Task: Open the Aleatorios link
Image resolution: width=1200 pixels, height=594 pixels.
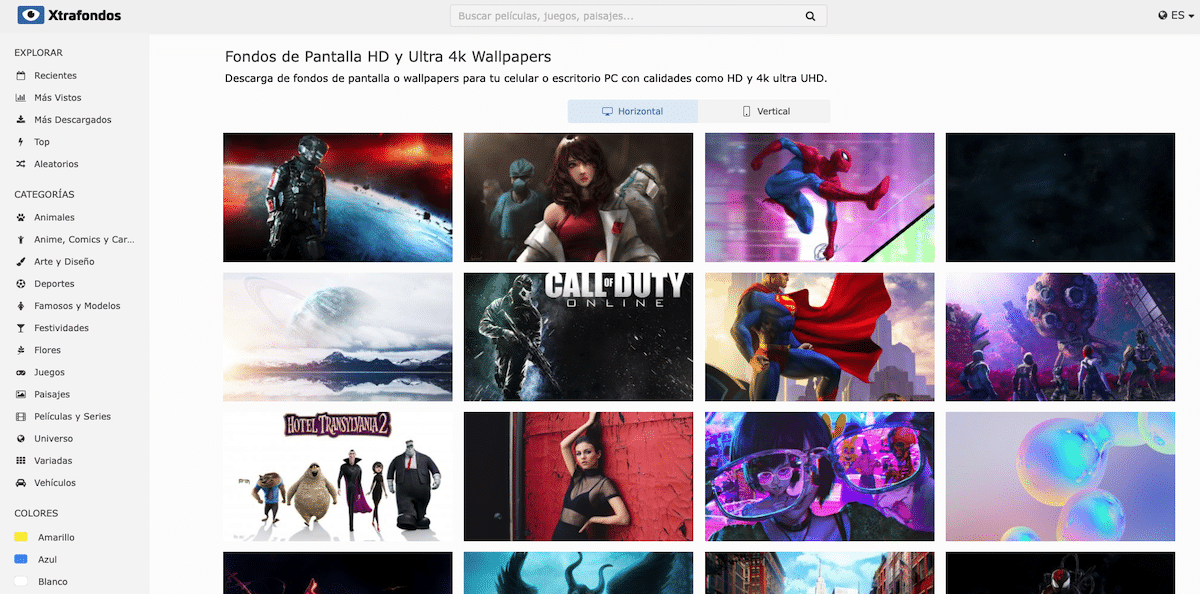Action: click(56, 164)
